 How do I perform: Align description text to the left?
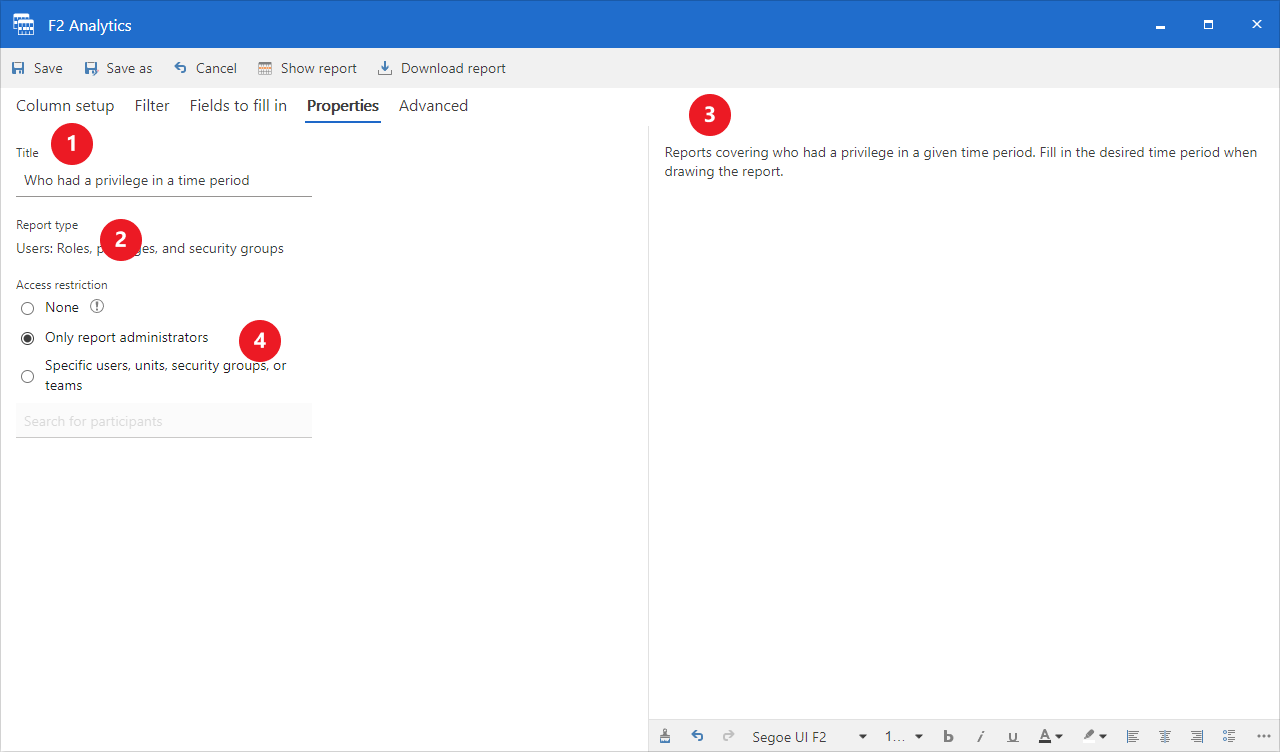point(1133,737)
